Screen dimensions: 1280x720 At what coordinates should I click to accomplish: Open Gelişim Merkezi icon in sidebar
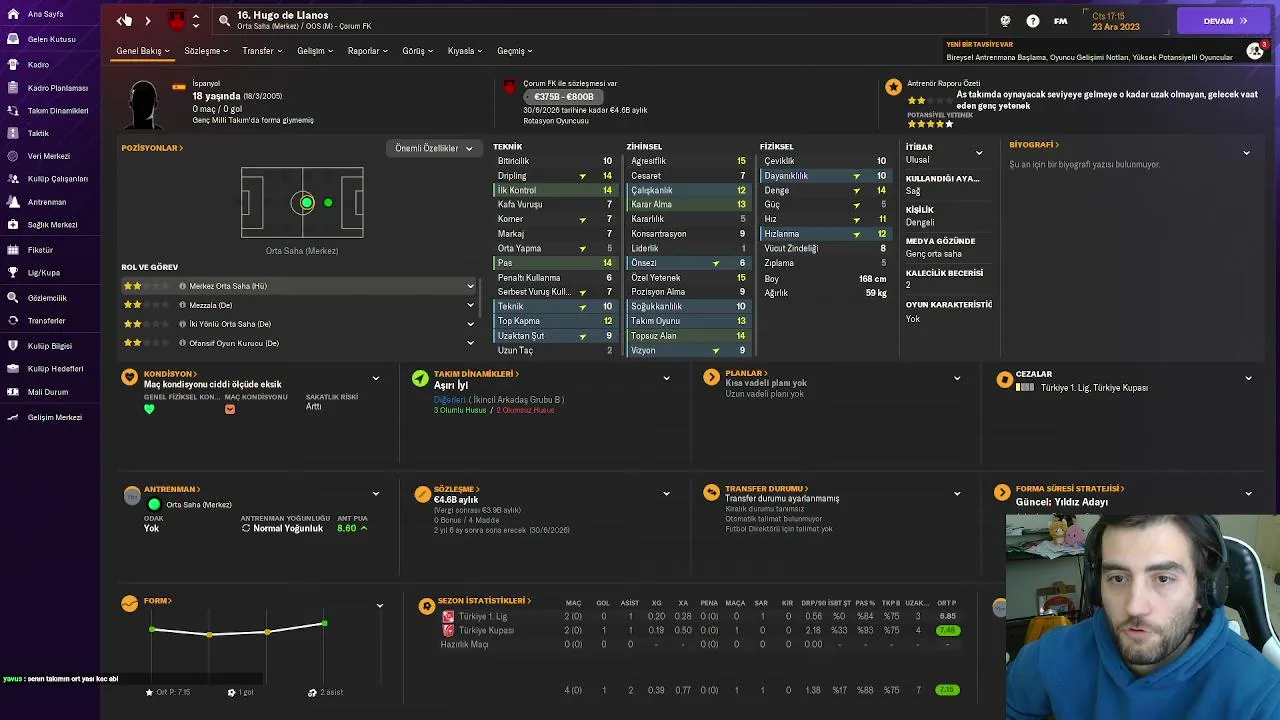tap(13, 417)
